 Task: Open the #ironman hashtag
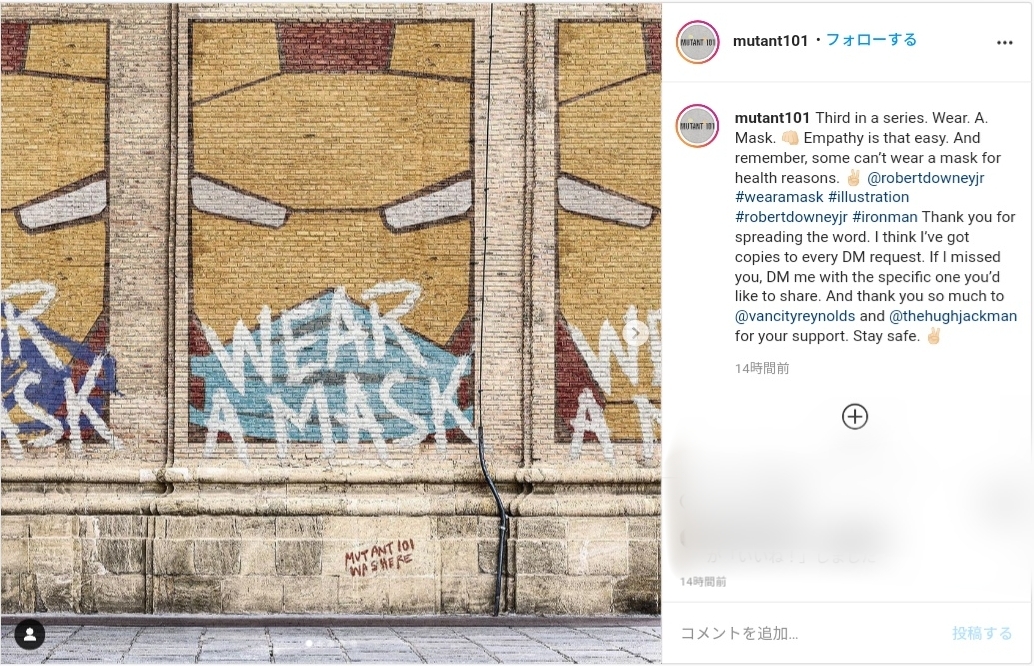(884, 217)
